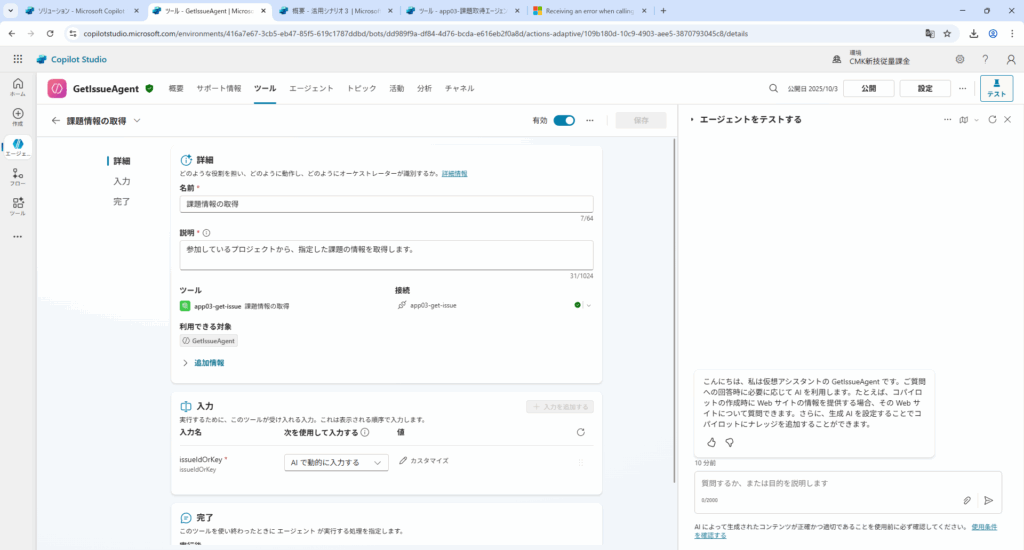Click the thumbs up on the greeting message
Viewport: 1024px width, 550px height.
pyautogui.click(x=712, y=442)
